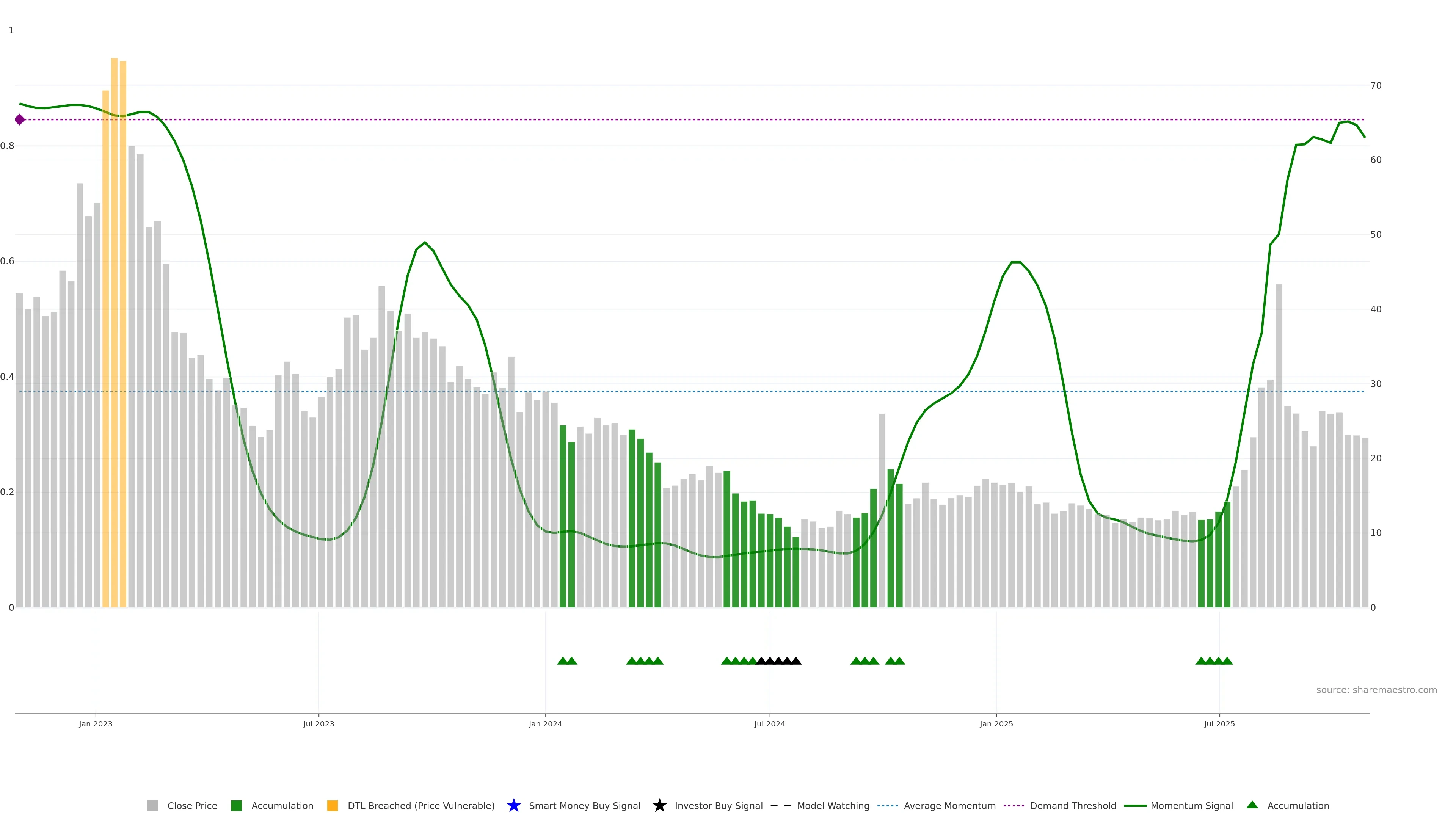Toggle the Momentum Signal legend label
1456x819 pixels.
click(x=1191, y=805)
